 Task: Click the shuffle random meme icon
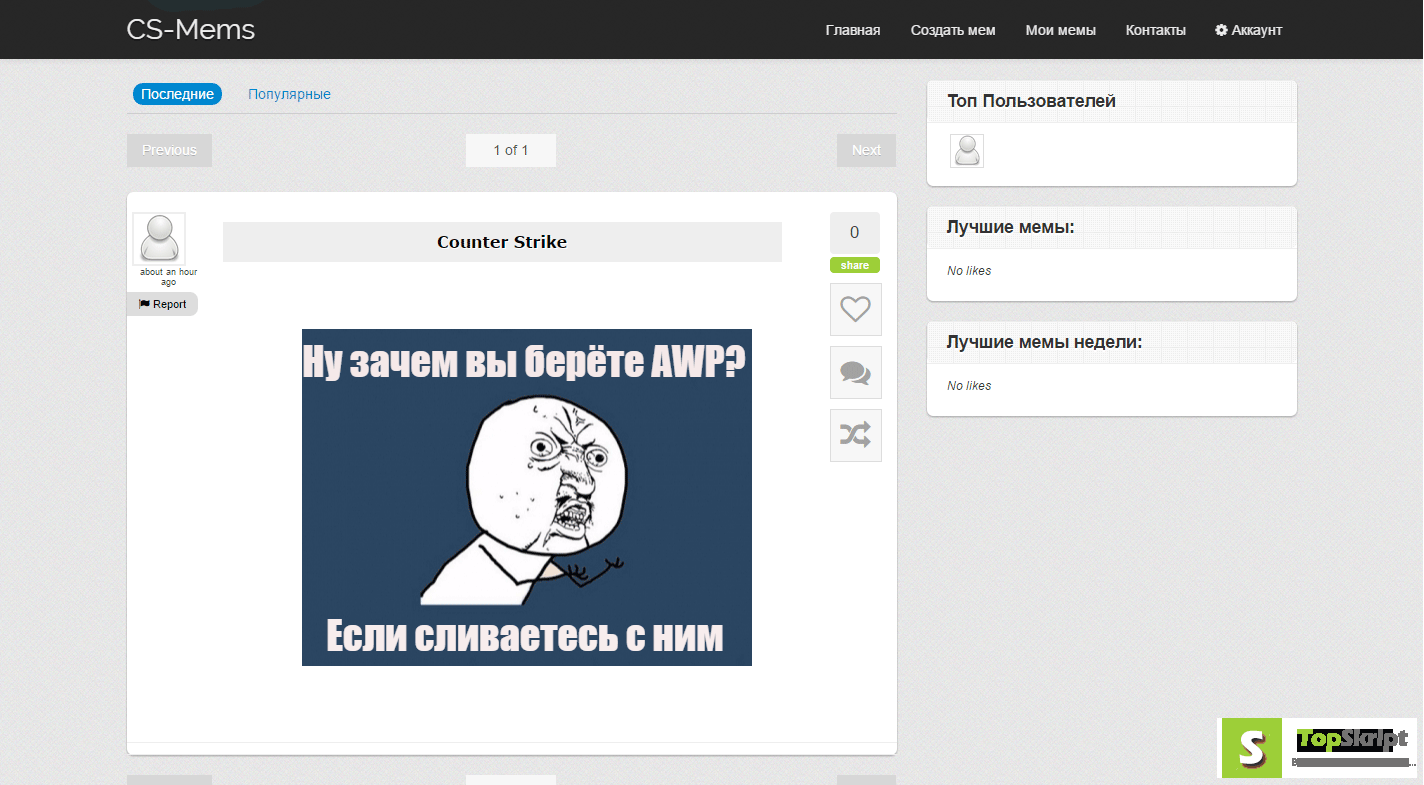click(856, 435)
